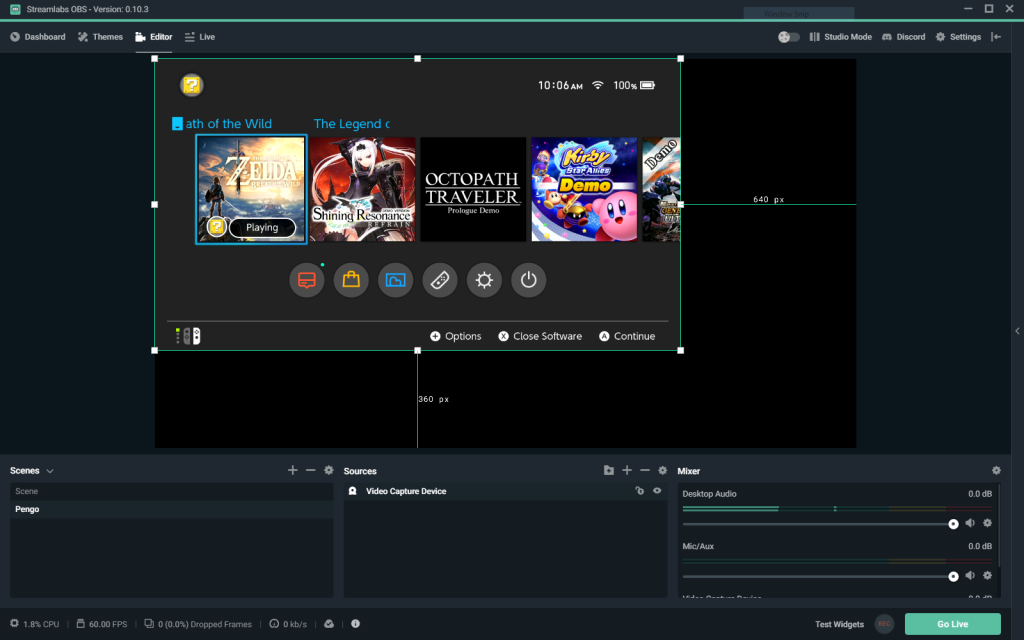Click the info icon in the status bar
This screenshot has height=640, width=1024.
[x=355, y=624]
